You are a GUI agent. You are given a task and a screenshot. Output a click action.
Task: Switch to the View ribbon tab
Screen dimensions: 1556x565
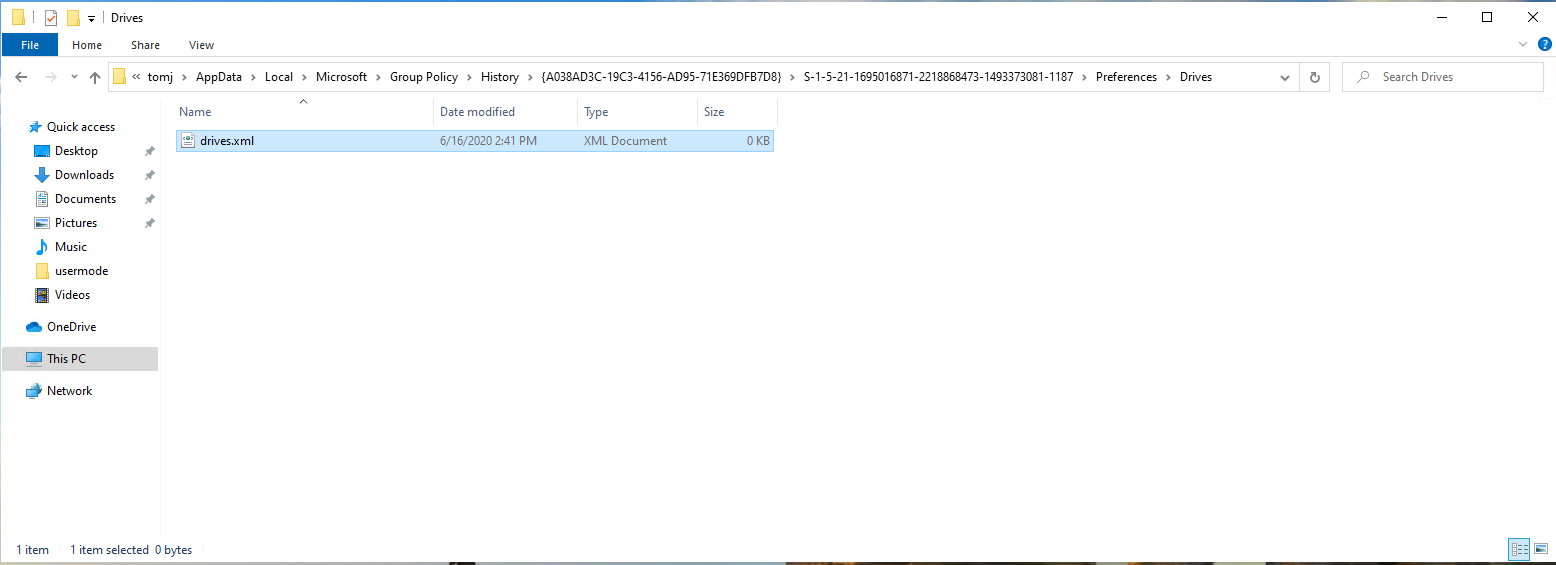(201, 45)
